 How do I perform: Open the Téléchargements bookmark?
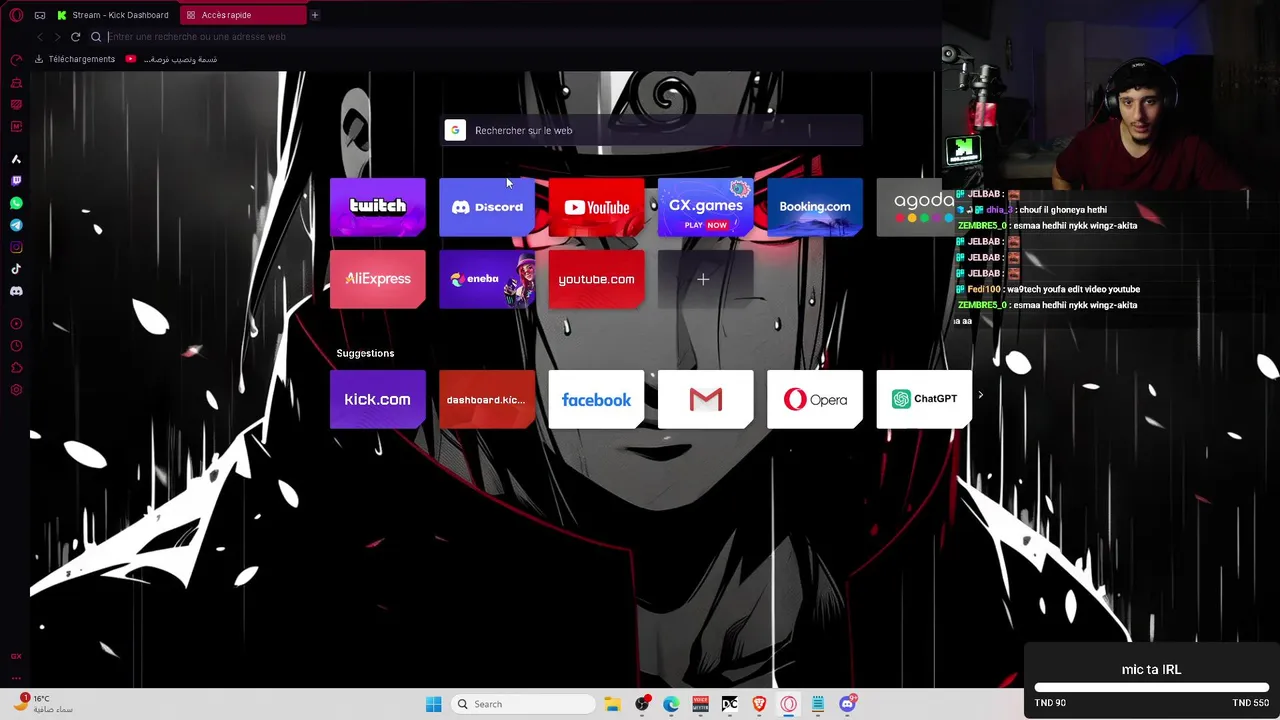75,59
